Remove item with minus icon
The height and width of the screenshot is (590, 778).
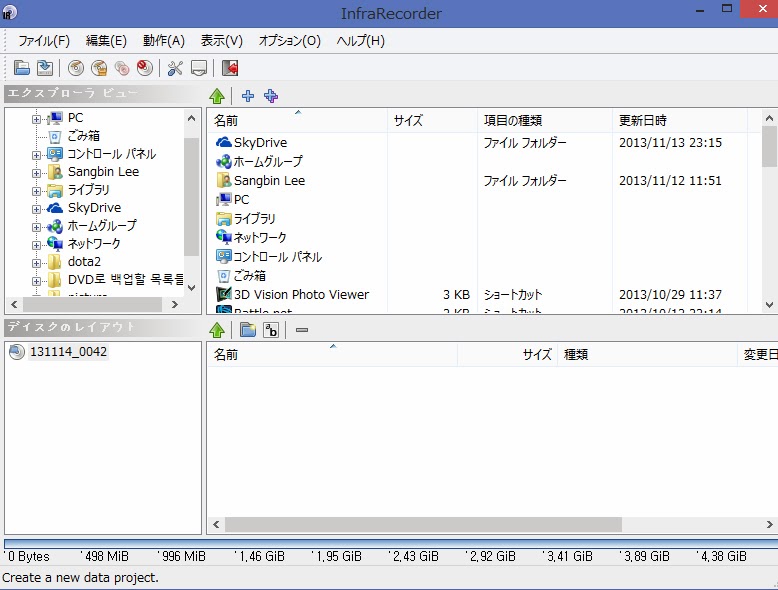tap(302, 330)
